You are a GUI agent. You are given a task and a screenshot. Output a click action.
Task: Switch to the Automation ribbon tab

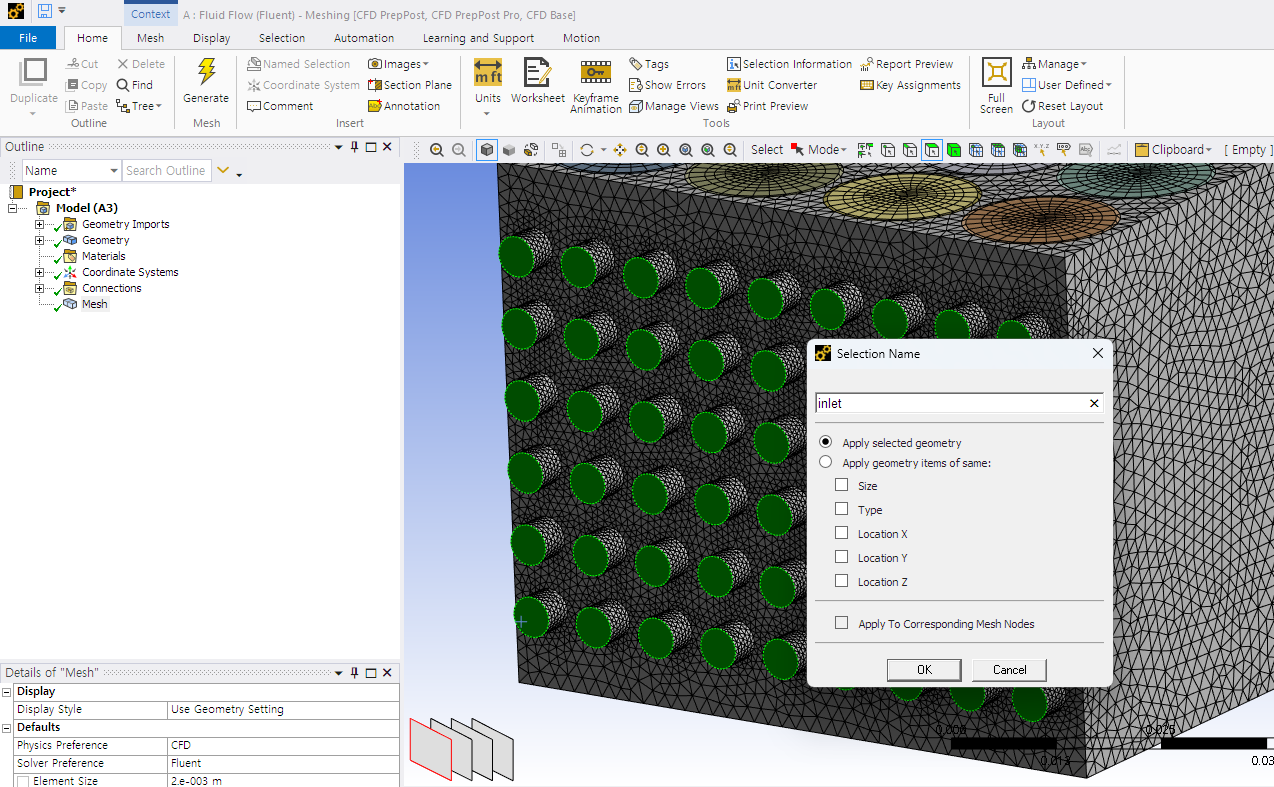point(364,38)
